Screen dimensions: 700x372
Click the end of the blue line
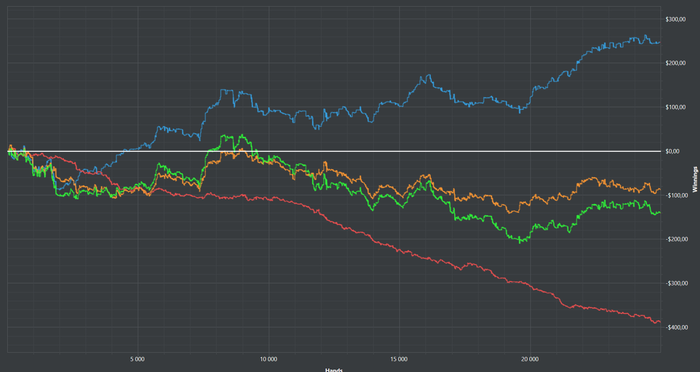[x=660, y=42]
